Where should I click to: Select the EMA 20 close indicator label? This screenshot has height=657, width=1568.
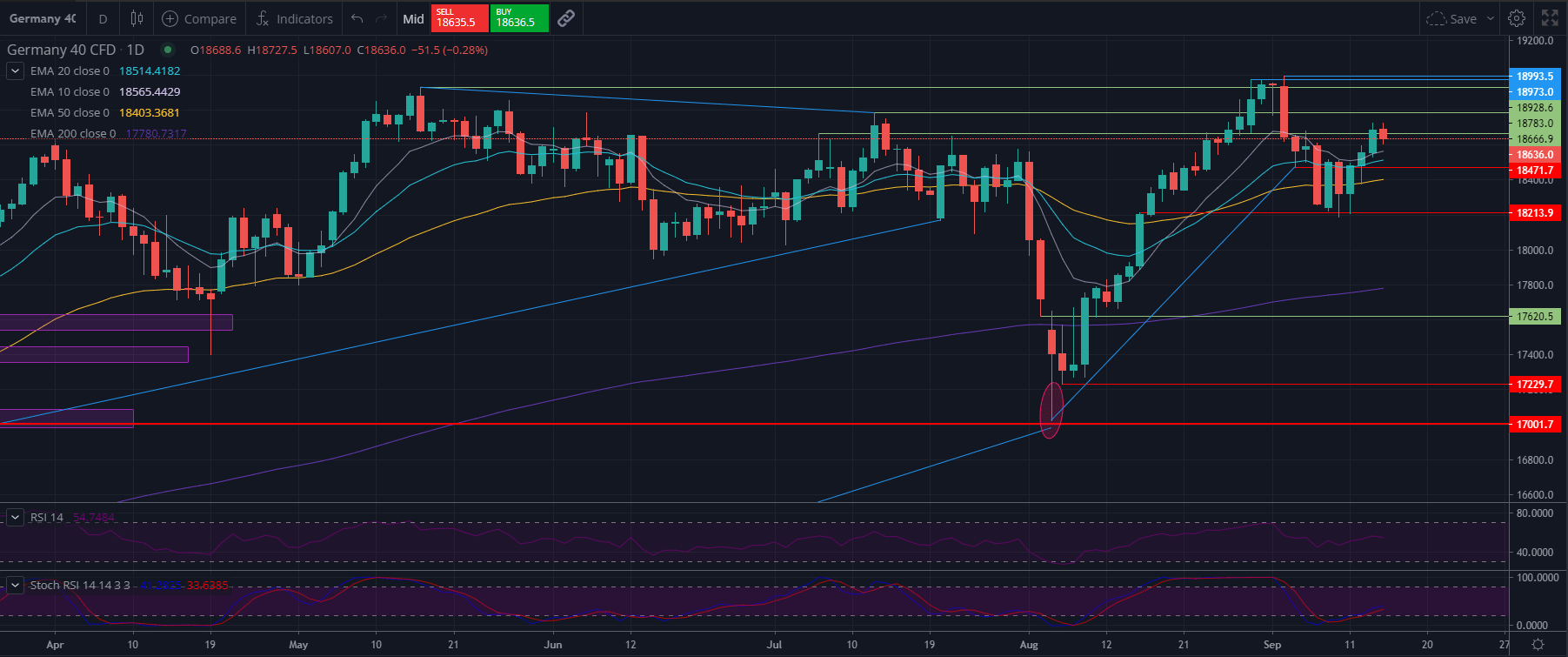(x=70, y=70)
